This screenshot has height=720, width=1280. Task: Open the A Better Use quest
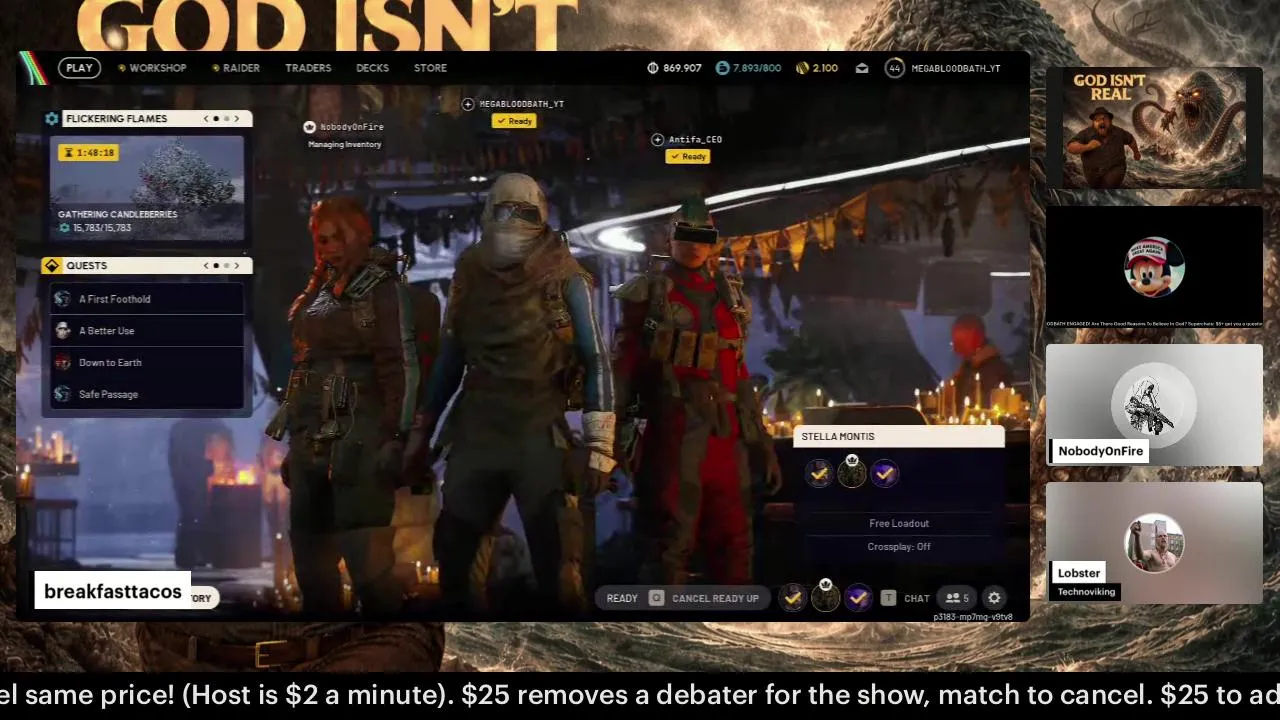click(146, 331)
